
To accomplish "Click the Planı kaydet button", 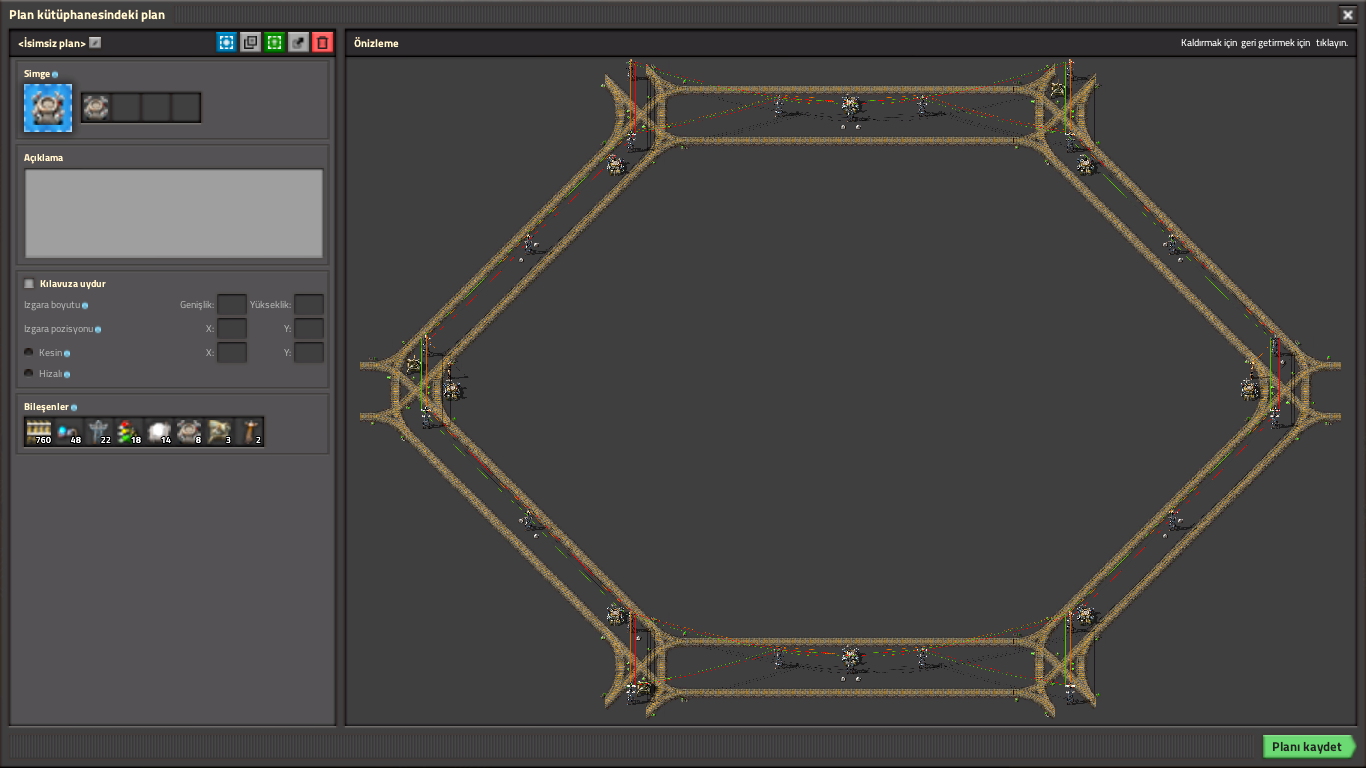I will point(1309,747).
